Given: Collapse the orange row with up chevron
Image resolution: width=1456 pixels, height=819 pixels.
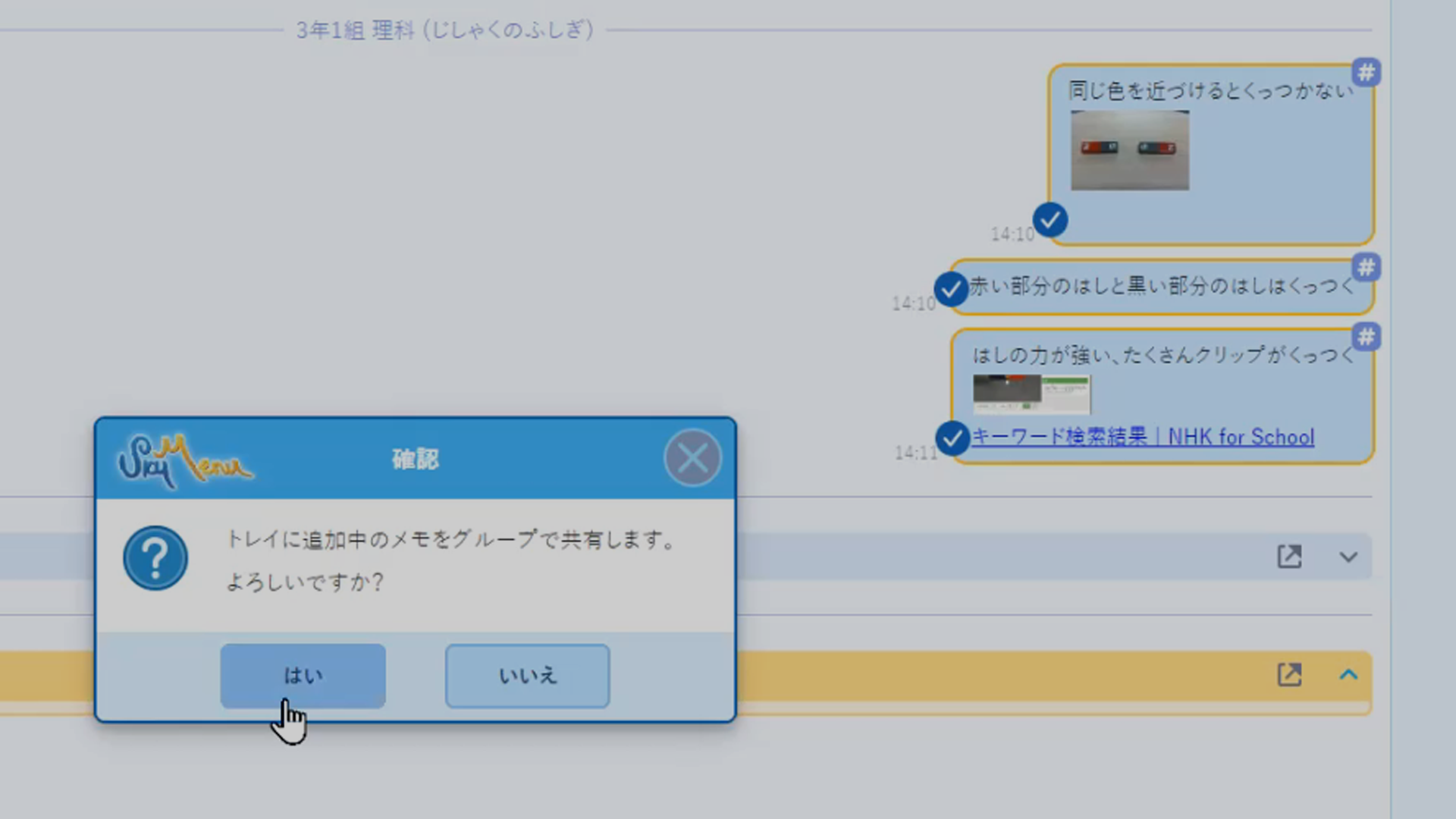Looking at the screenshot, I should click(x=1348, y=674).
